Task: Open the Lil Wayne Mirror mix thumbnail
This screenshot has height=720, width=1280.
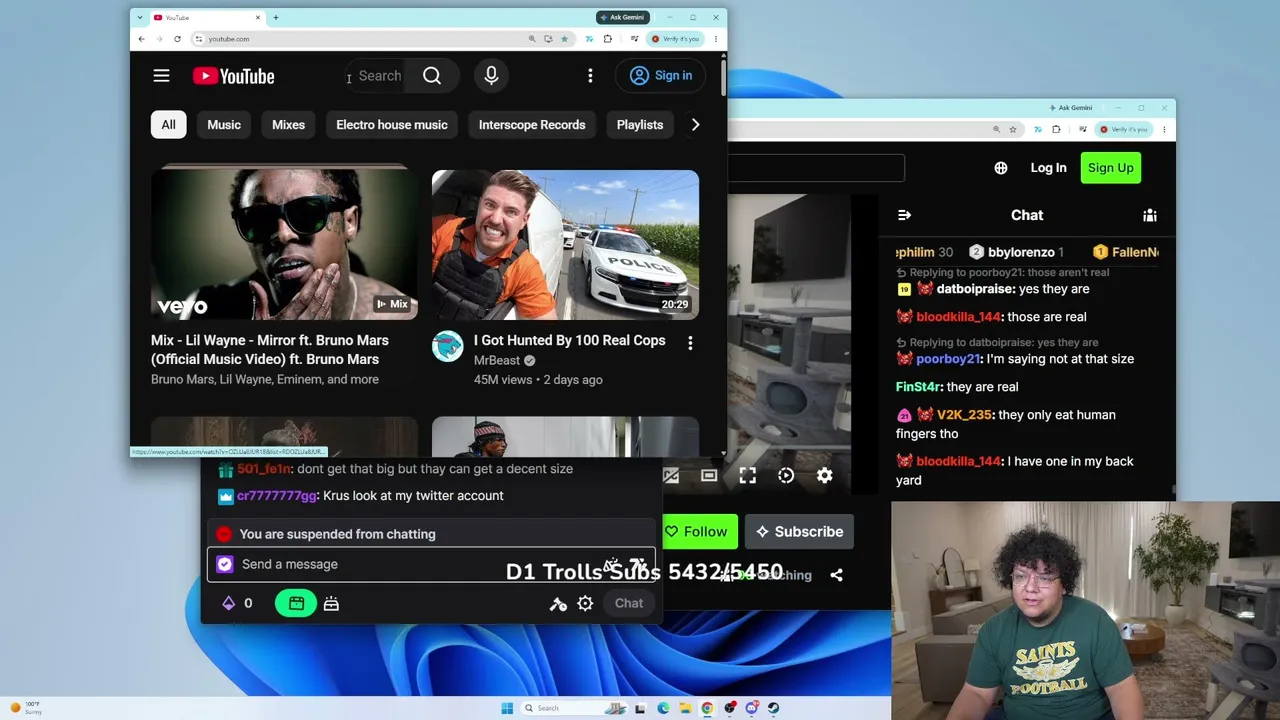Action: pyautogui.click(x=284, y=244)
